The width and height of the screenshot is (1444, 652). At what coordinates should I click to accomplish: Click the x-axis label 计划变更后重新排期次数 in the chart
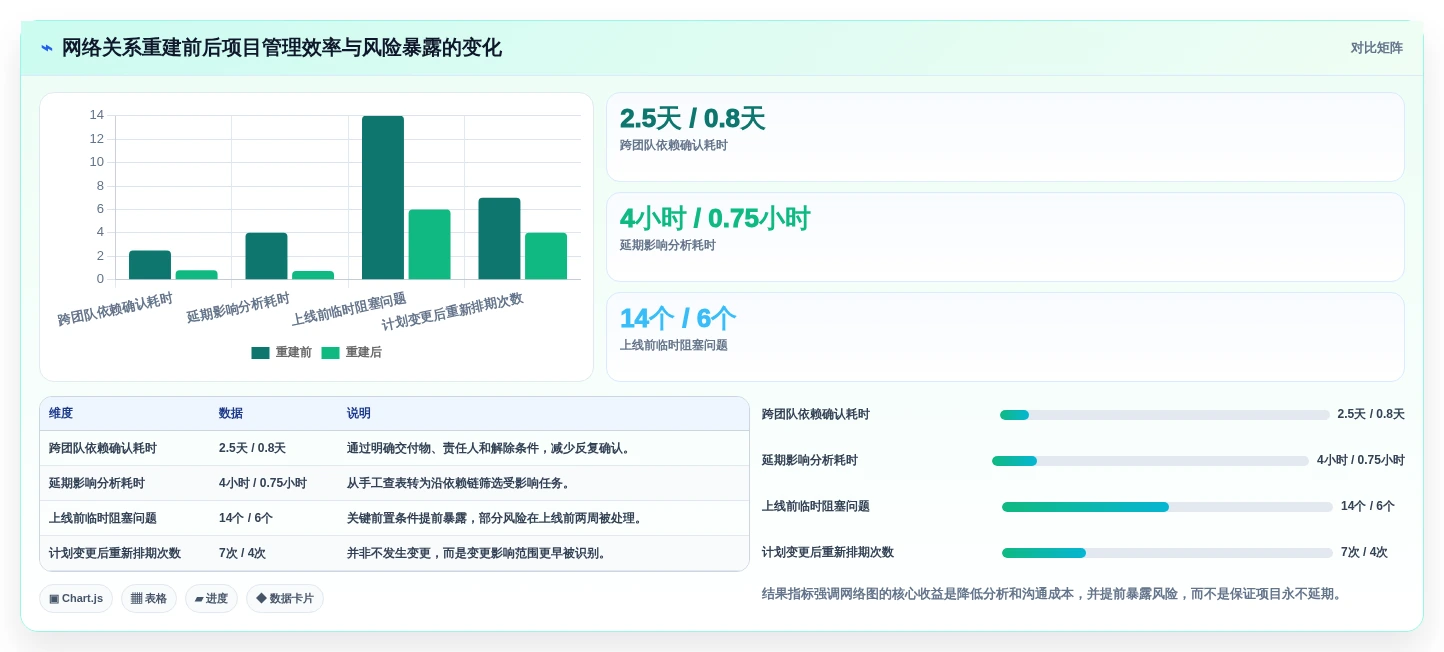click(x=452, y=312)
